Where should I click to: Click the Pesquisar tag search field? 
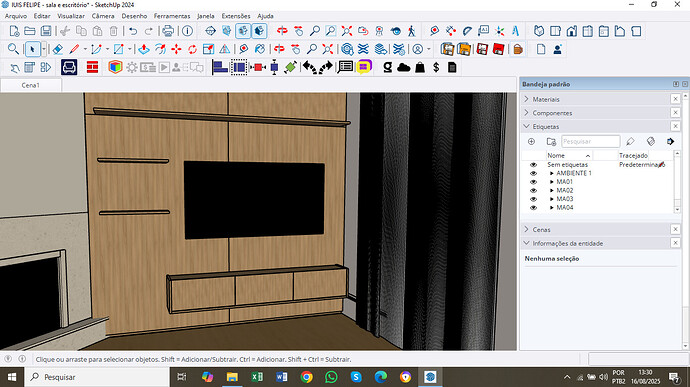pos(591,141)
